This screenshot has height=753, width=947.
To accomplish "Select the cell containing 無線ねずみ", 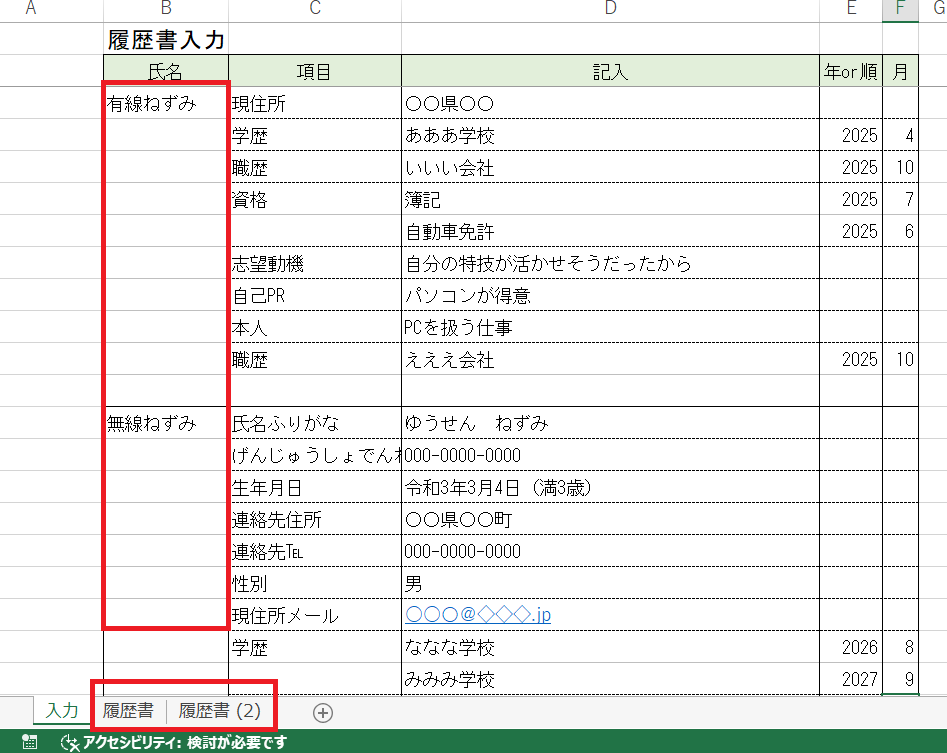I will [x=166, y=423].
